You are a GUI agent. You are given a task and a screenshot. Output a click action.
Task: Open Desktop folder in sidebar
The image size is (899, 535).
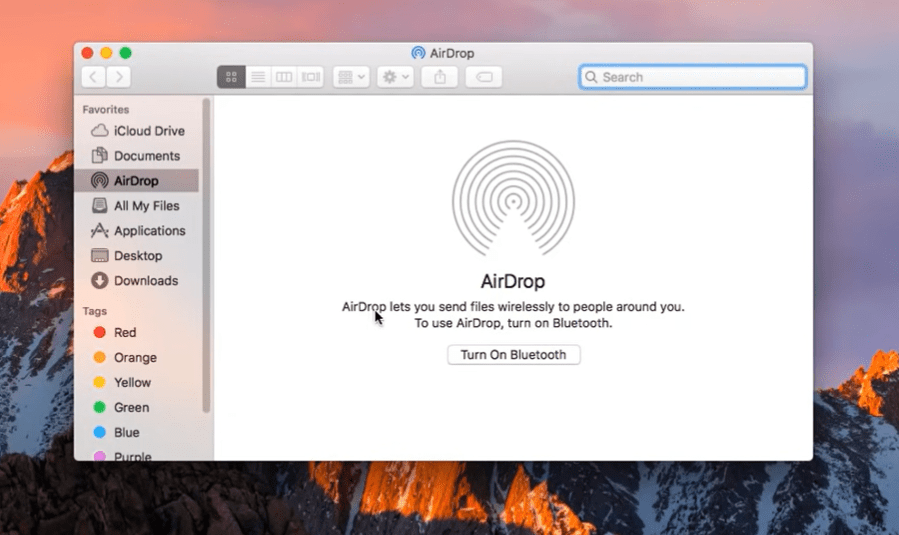(x=138, y=256)
